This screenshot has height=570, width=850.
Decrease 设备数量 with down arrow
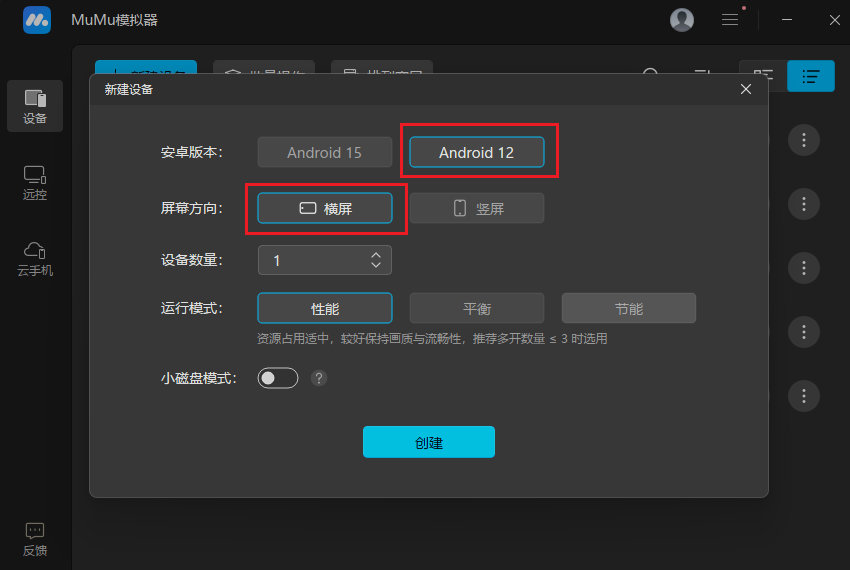click(x=376, y=265)
